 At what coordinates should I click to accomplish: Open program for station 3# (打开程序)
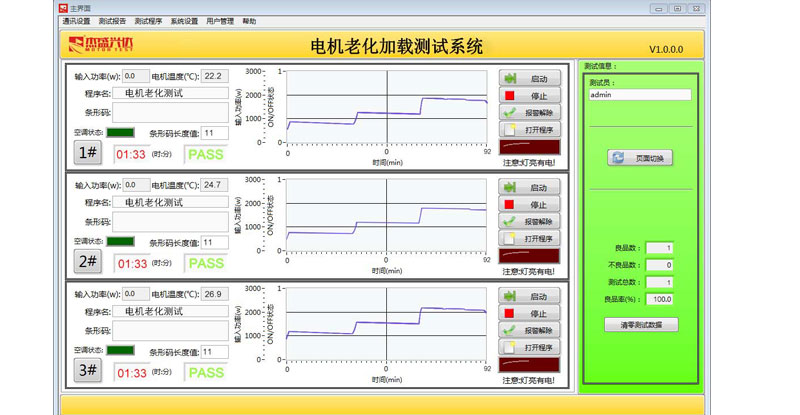click(x=529, y=347)
